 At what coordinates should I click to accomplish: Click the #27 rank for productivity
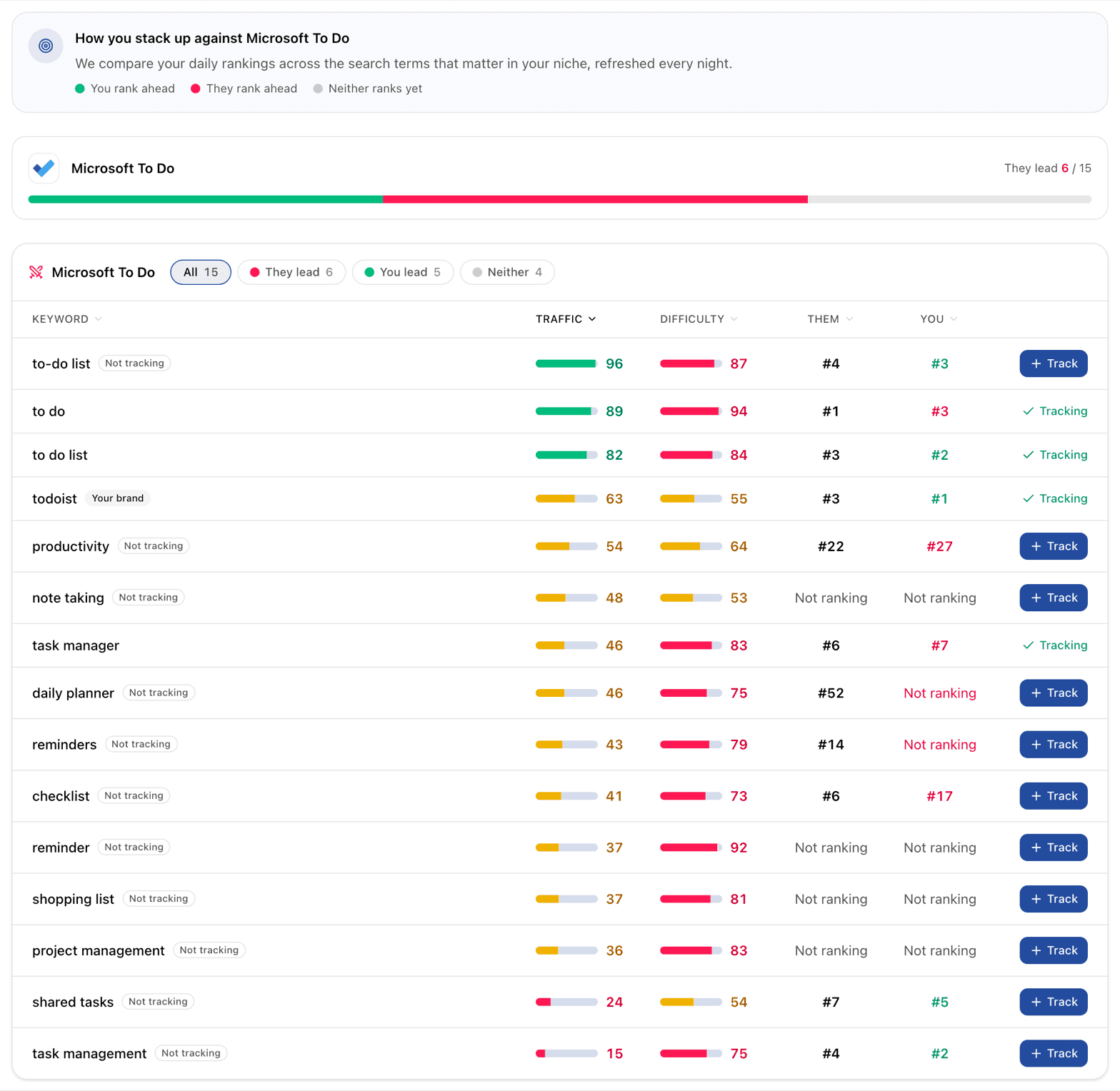point(939,546)
